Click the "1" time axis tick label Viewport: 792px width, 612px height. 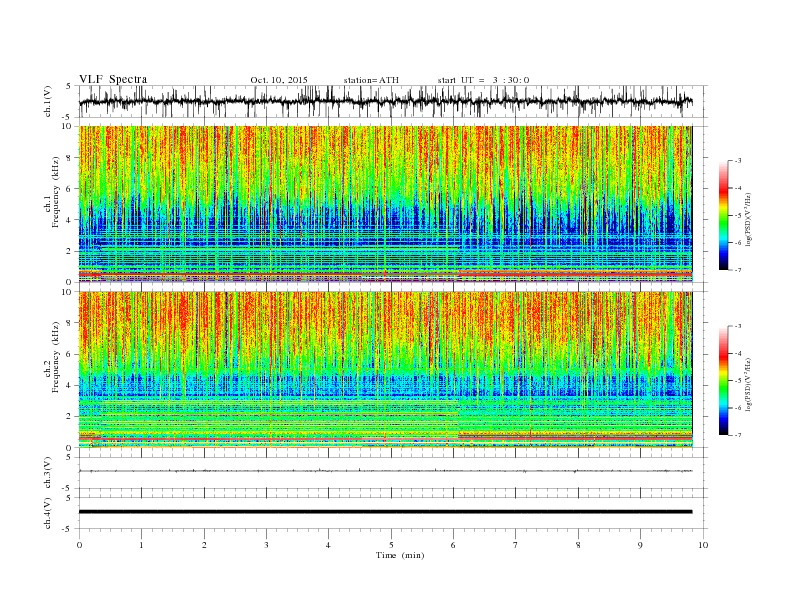141,545
